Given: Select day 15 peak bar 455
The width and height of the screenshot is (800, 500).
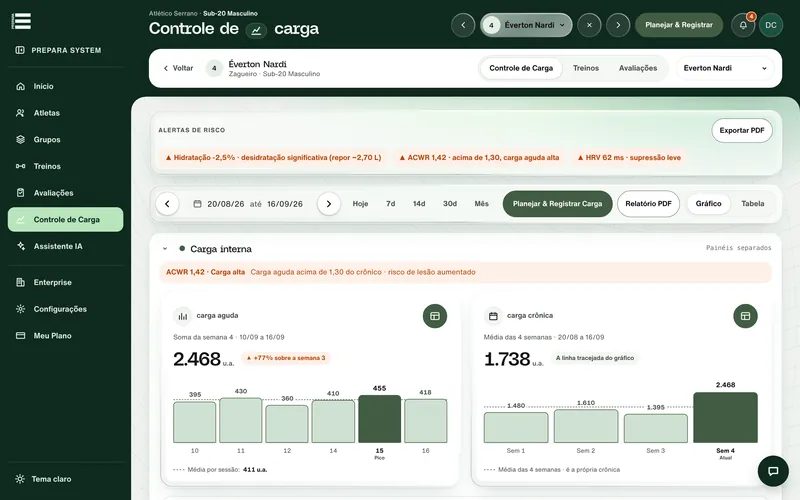Looking at the screenshot, I should (379, 419).
